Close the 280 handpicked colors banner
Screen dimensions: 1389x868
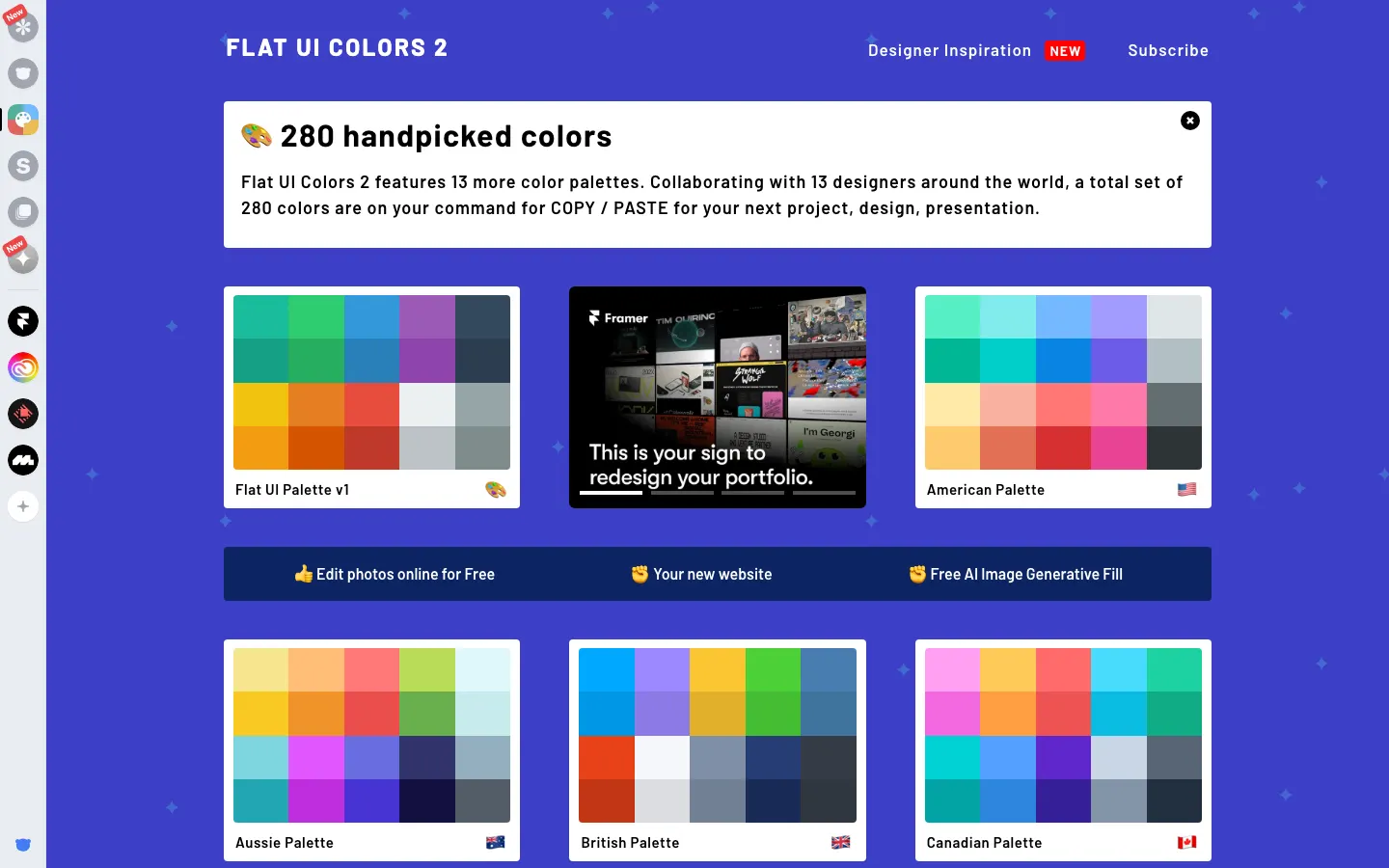[x=1190, y=121]
